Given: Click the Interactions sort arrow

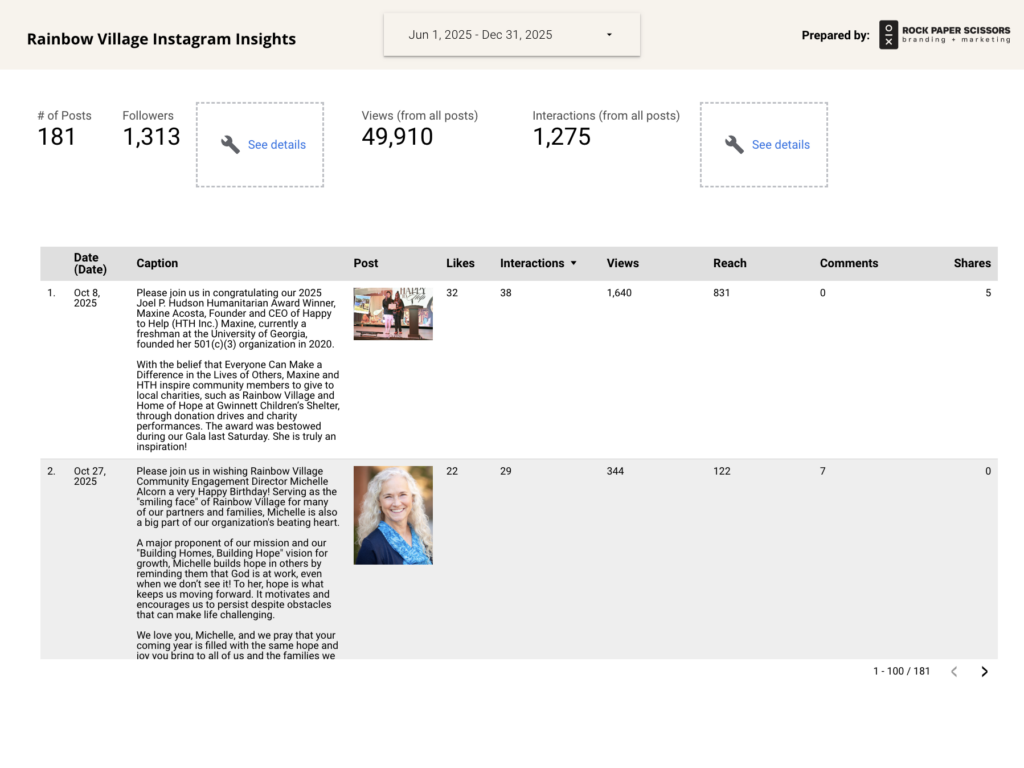Looking at the screenshot, I should tap(573, 264).
